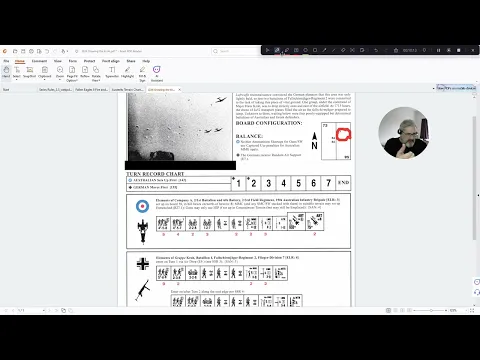Image resolution: width=480 pixels, height=360 pixels.
Task: Open the Clipboard tool
Action: [x=45, y=71]
